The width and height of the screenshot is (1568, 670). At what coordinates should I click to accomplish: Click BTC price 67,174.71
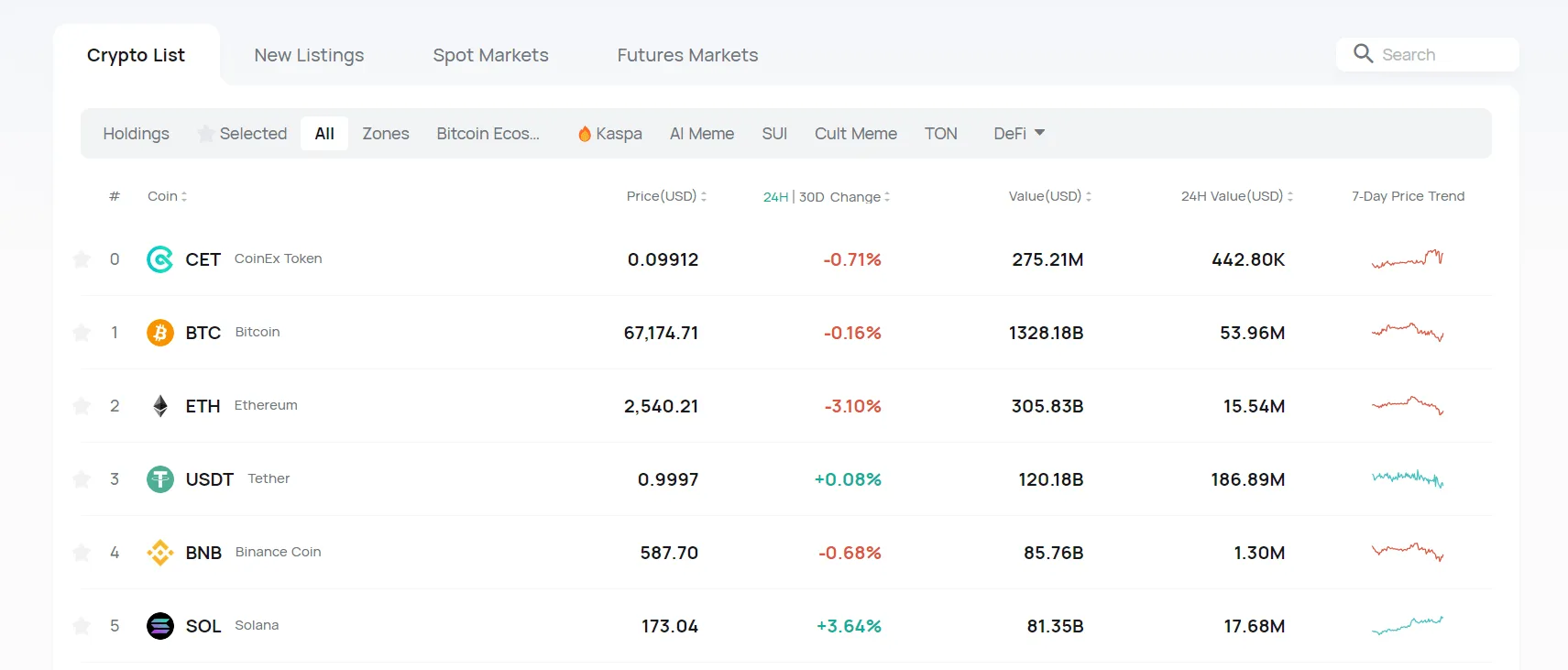(661, 333)
